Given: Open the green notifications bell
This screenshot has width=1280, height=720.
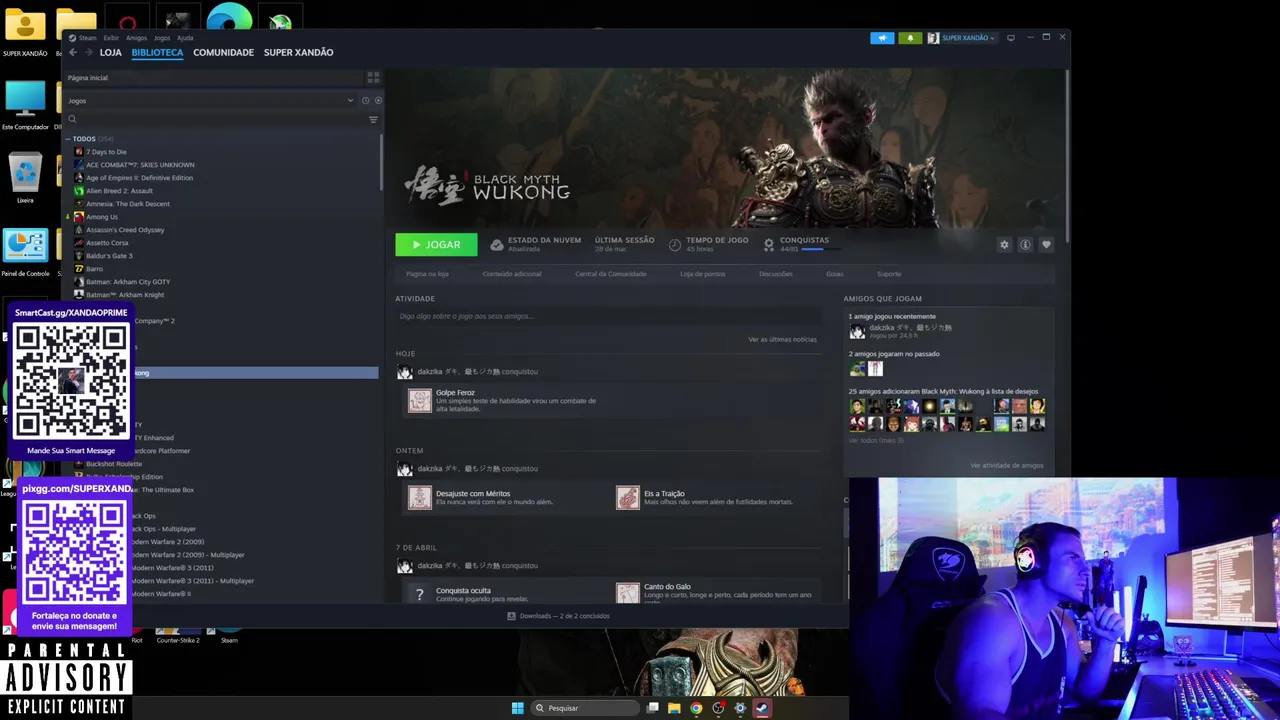Looking at the screenshot, I should click(x=910, y=38).
